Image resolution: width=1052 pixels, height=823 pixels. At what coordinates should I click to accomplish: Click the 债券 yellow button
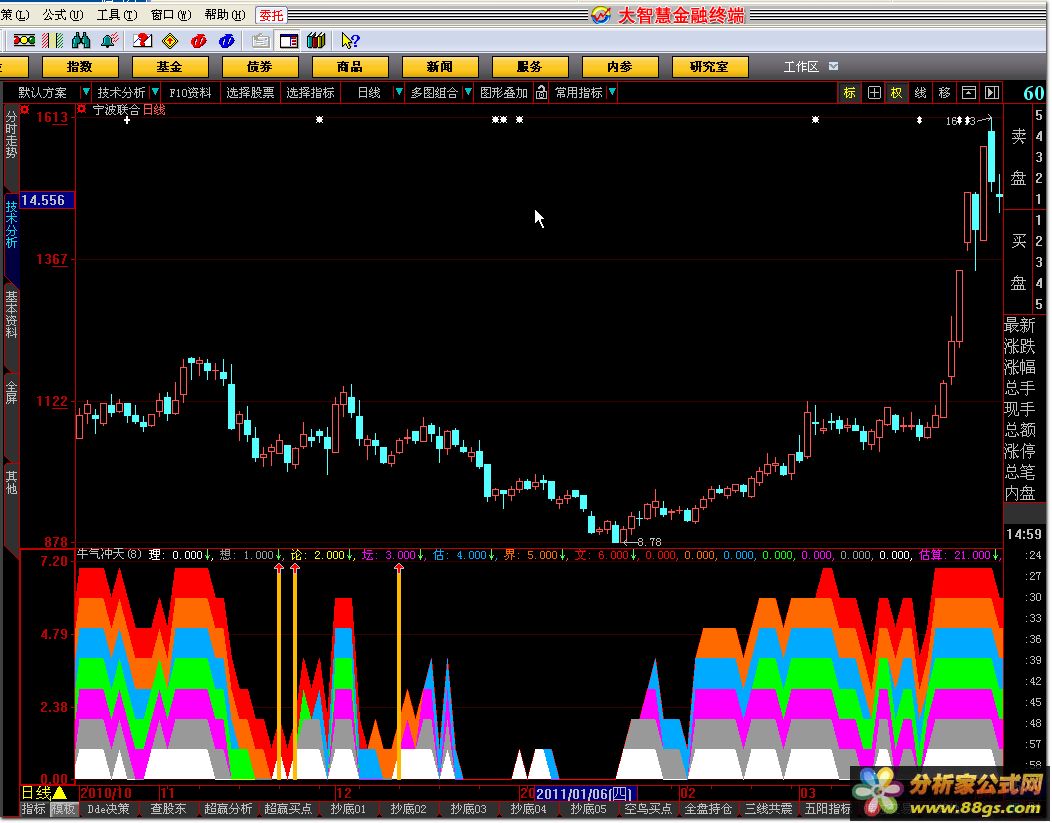pyautogui.click(x=260, y=66)
